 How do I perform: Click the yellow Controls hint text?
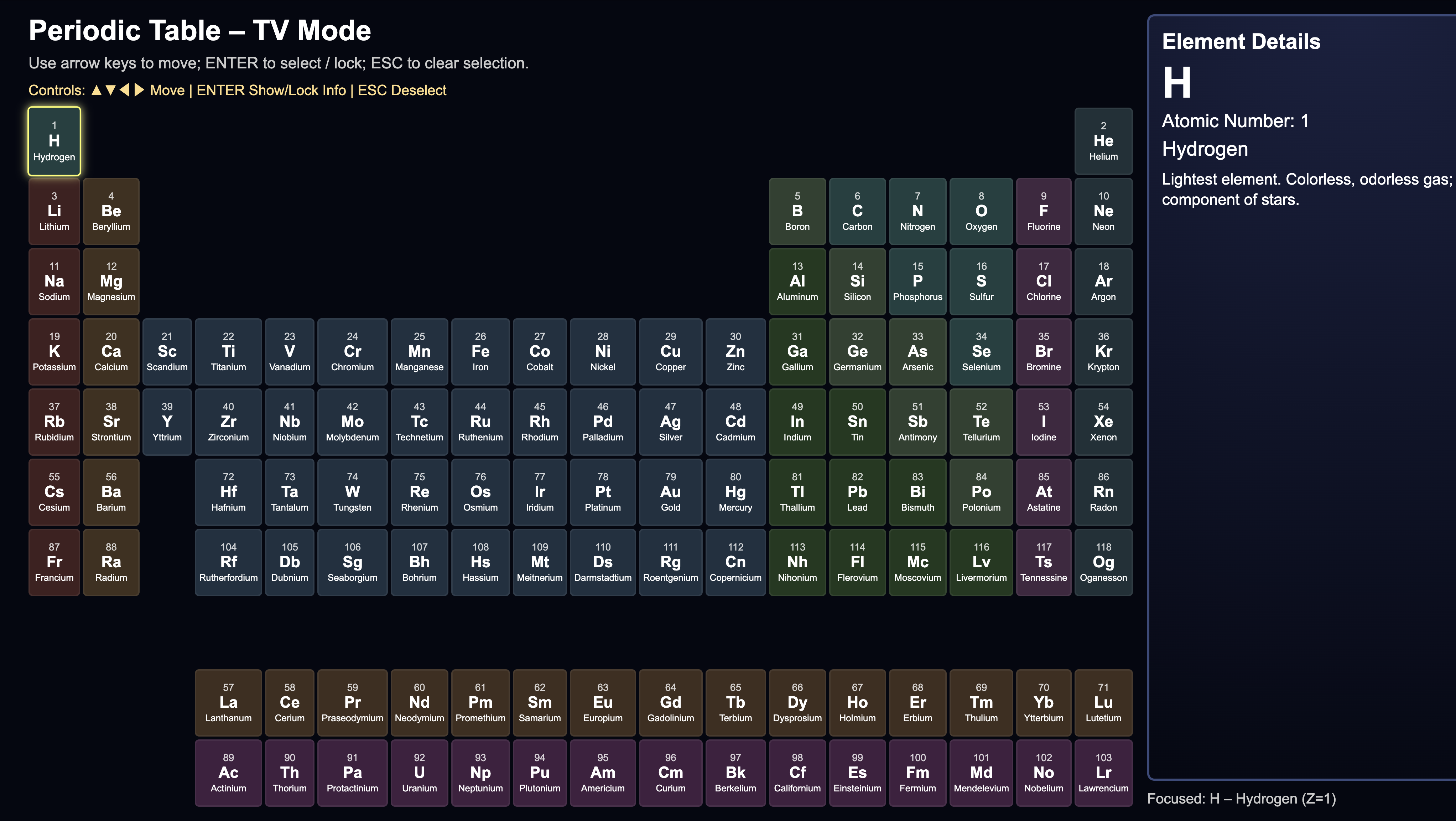[x=238, y=91]
